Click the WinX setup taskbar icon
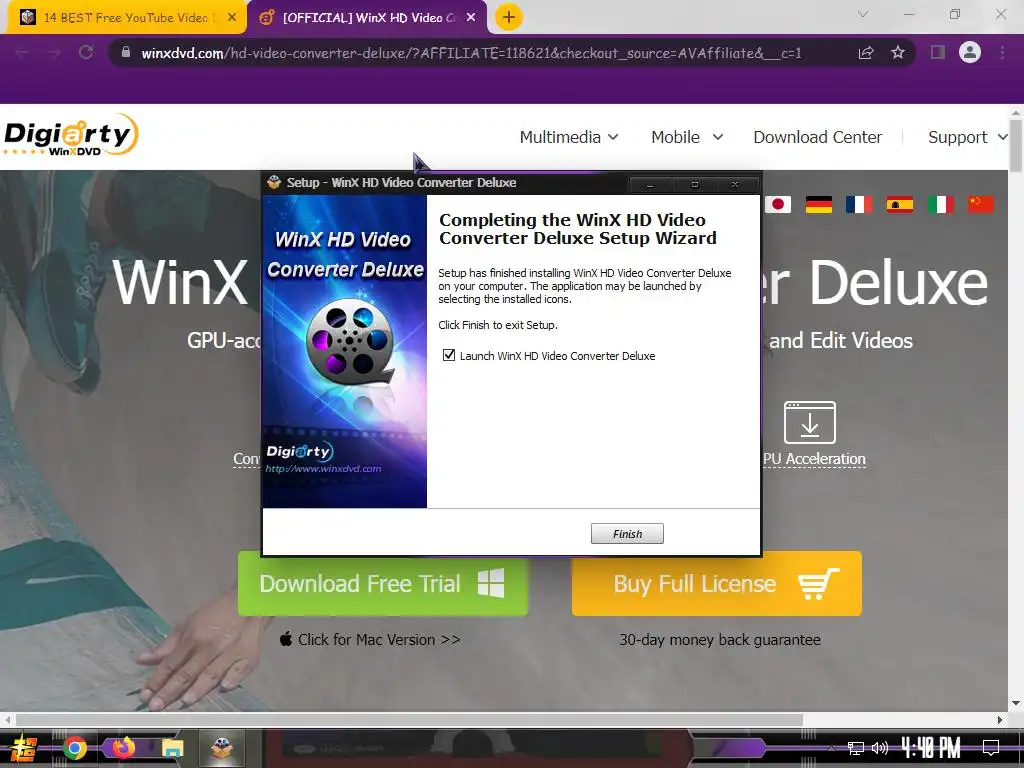Viewport: 1024px width, 768px height. pyautogui.click(x=222, y=748)
